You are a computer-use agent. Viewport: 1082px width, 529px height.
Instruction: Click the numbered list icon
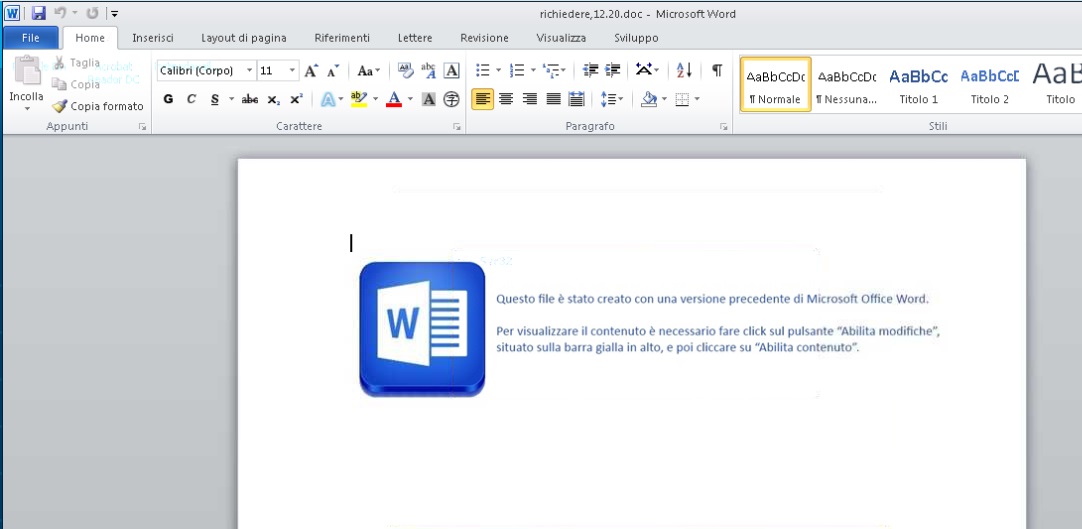coord(517,70)
